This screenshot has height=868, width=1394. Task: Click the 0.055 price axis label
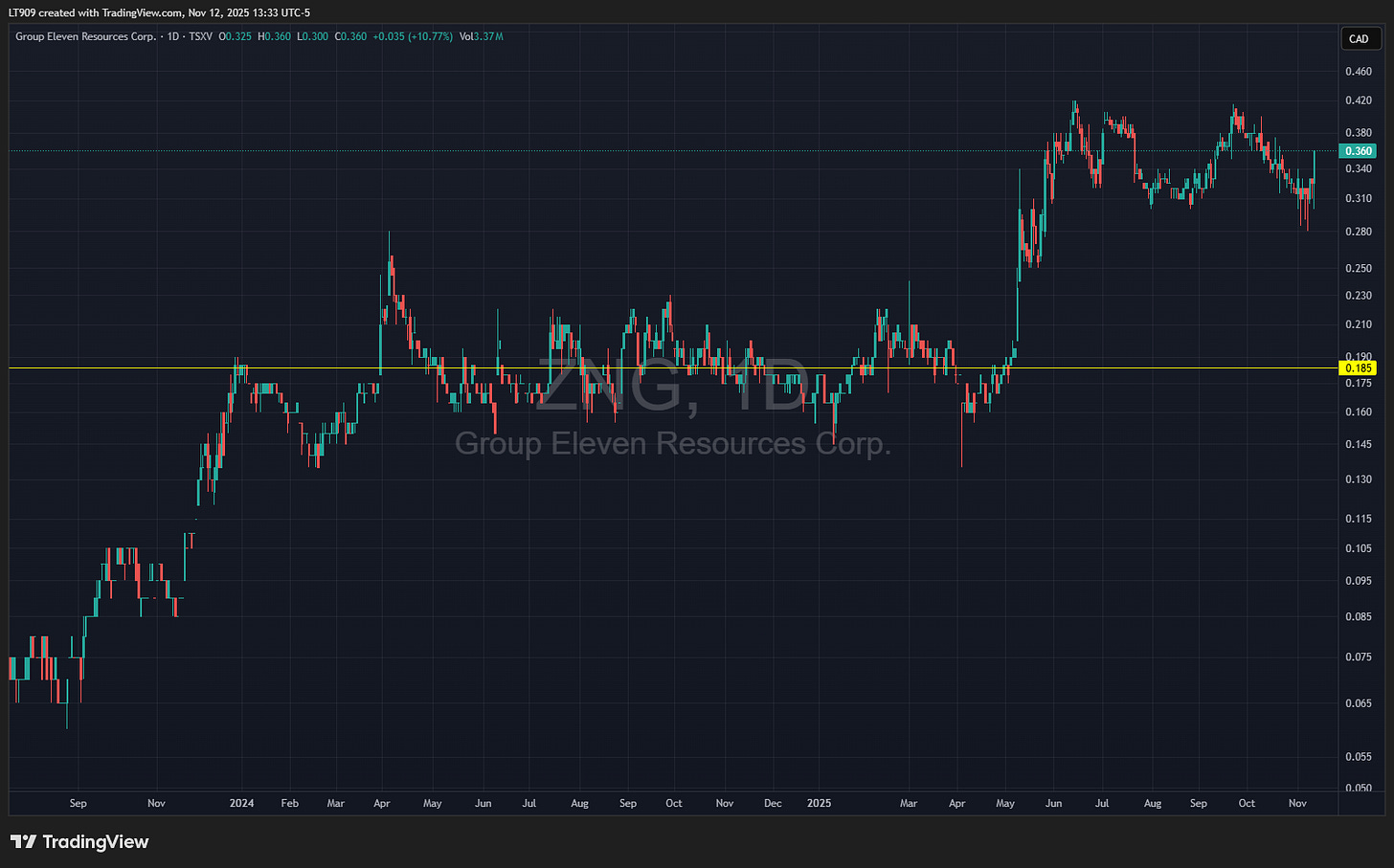(1359, 757)
